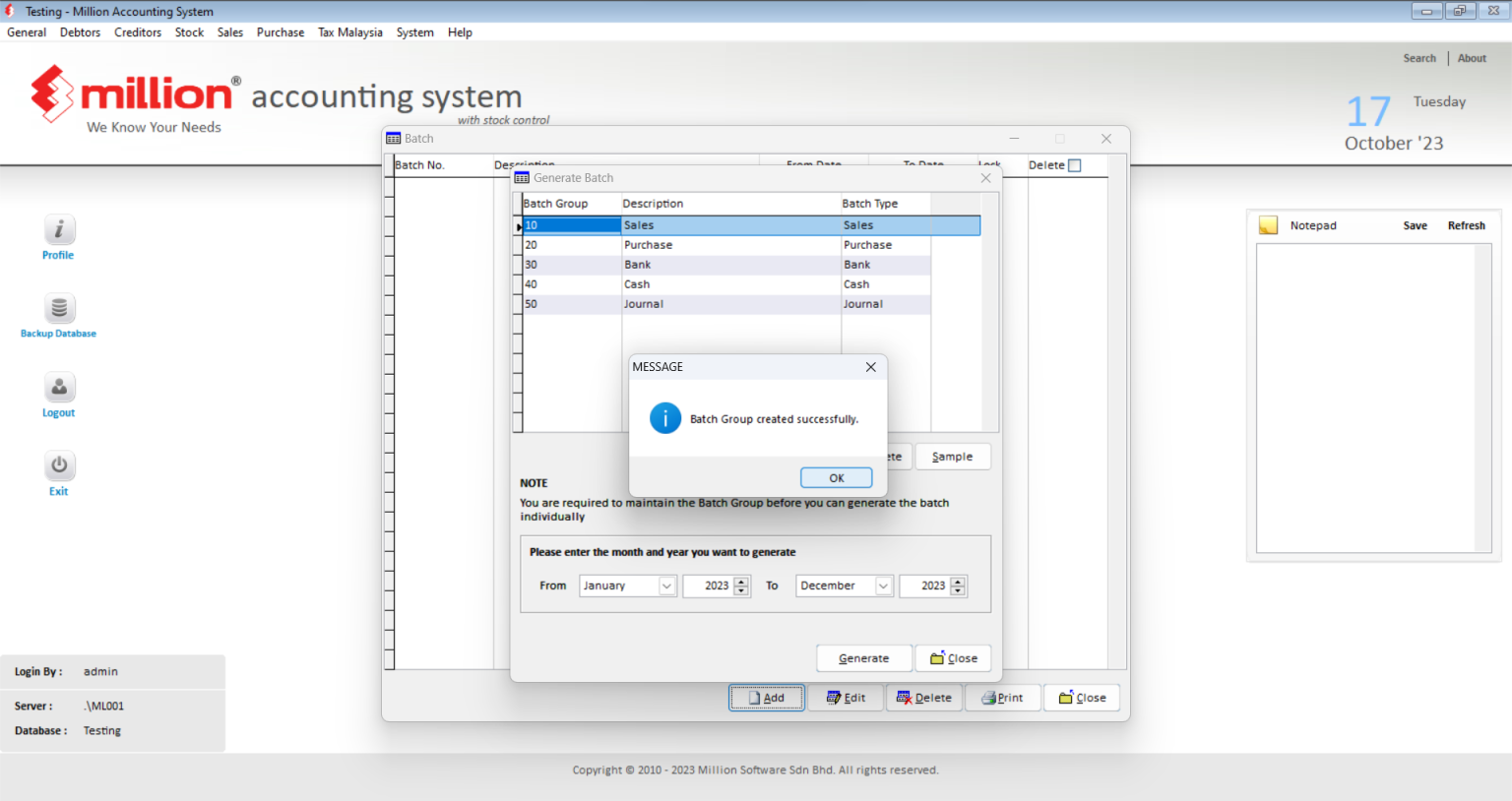Click the Edit pencil icon
Viewport: 1512px width, 801px height.
832,698
